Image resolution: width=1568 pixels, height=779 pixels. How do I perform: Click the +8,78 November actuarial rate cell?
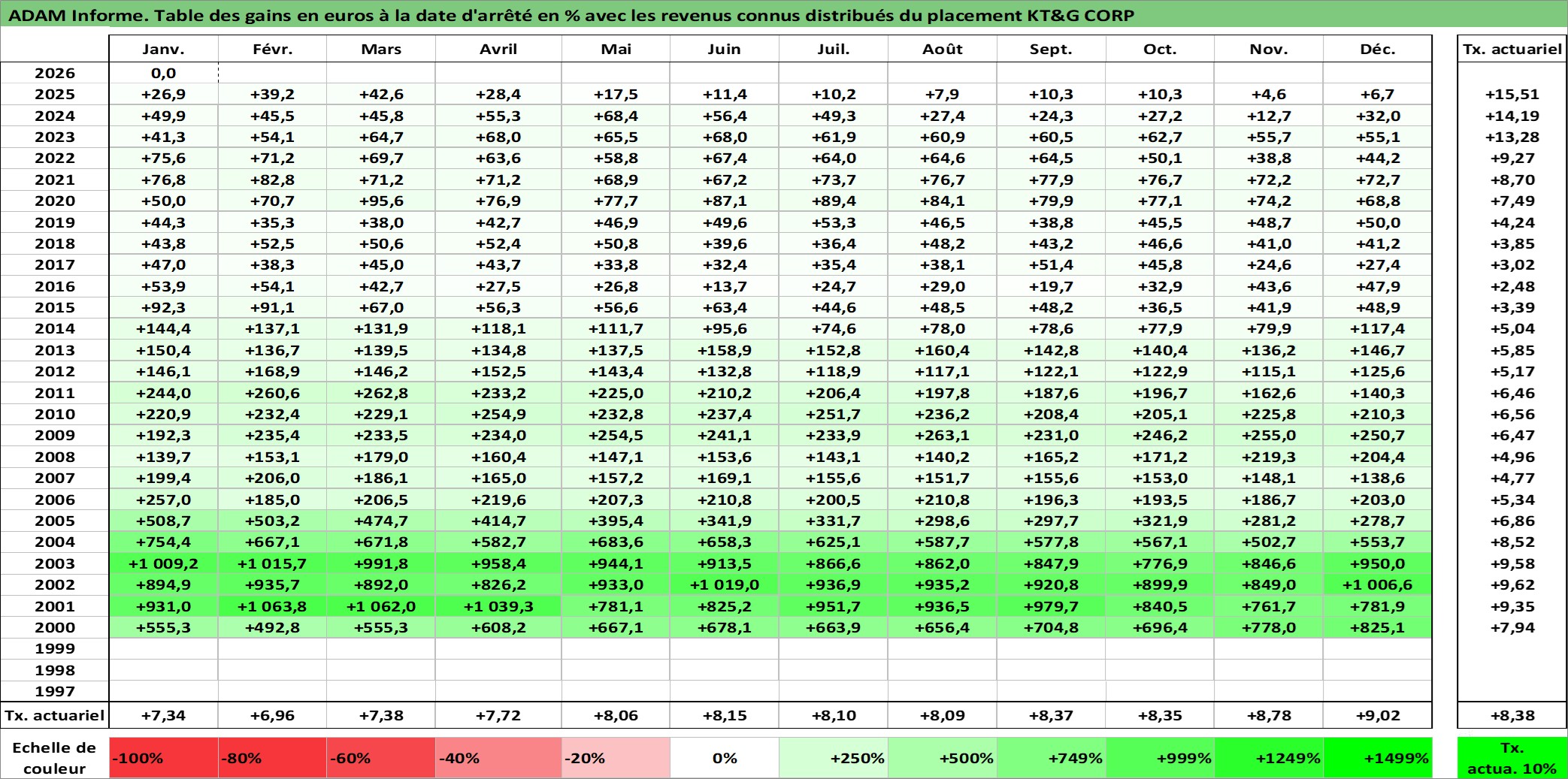point(1269,715)
